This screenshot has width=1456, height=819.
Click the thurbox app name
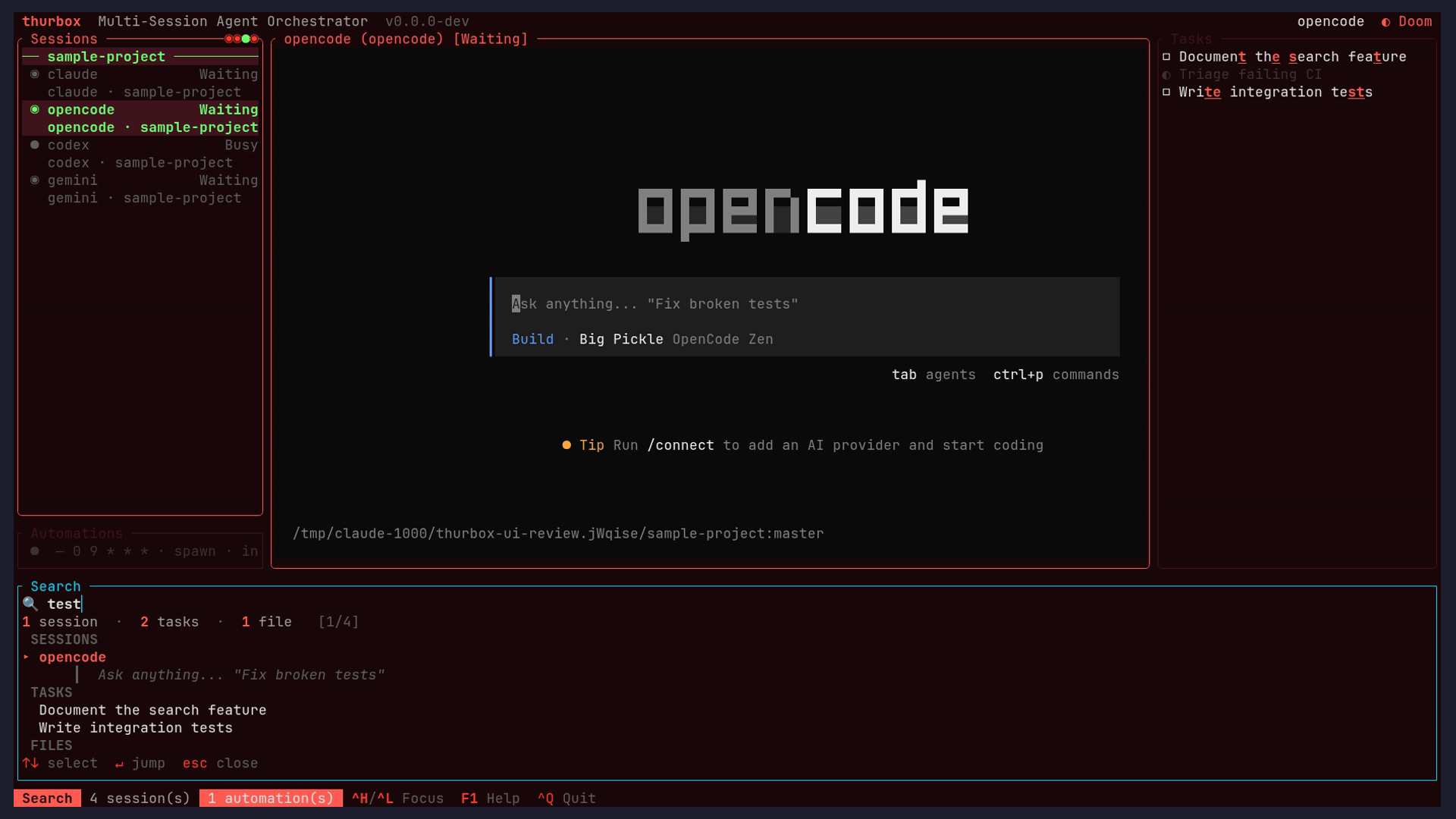coord(51,22)
